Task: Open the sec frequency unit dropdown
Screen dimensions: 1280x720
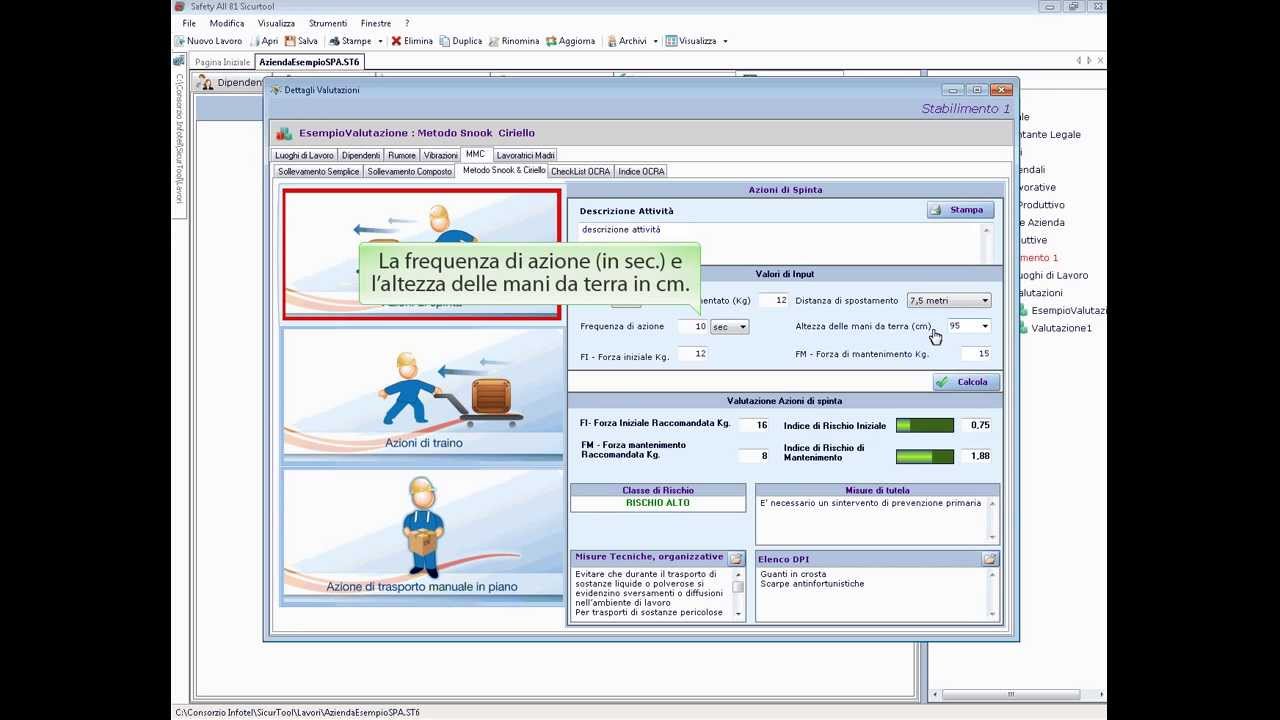Action: coord(729,326)
